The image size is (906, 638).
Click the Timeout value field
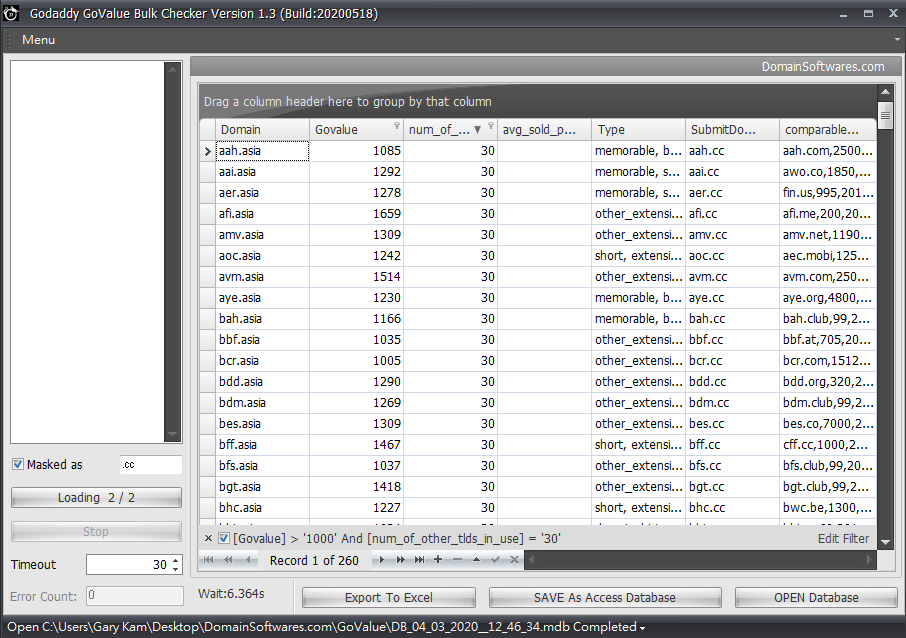click(x=128, y=565)
